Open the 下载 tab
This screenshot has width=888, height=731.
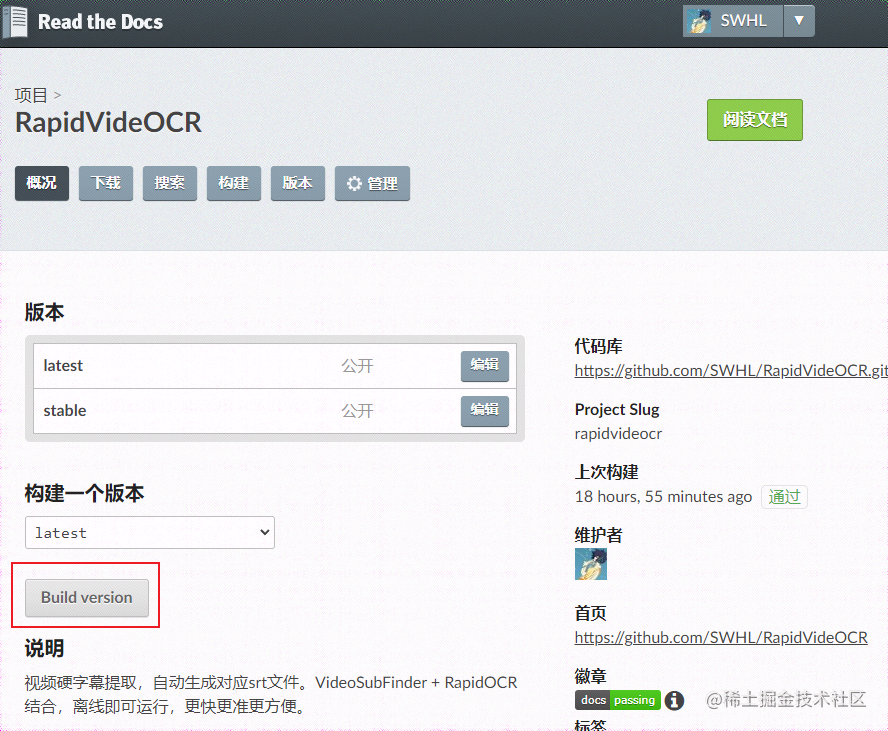106,183
